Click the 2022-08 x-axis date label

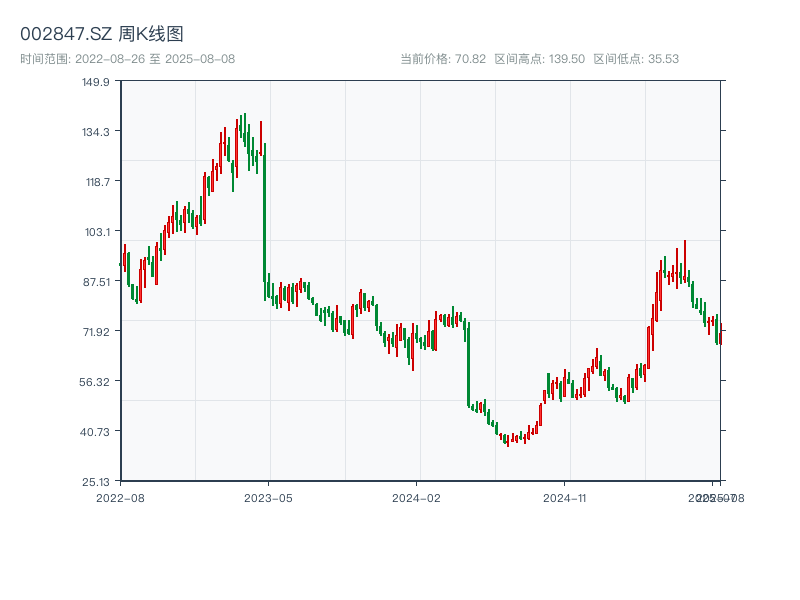point(120,497)
